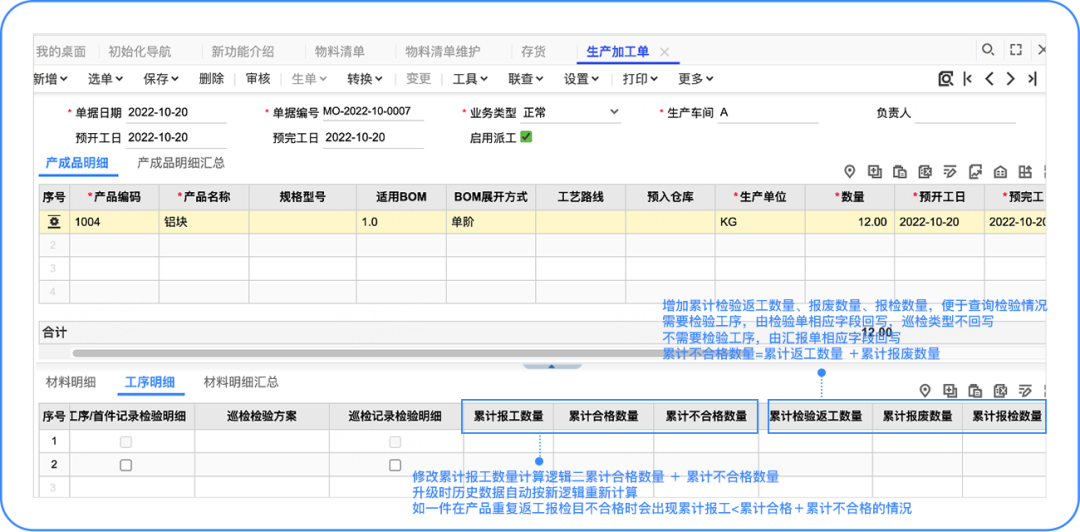The width and height of the screenshot is (1080, 532).
Task: Click the fullscreen expand icon
Action: [1016, 50]
